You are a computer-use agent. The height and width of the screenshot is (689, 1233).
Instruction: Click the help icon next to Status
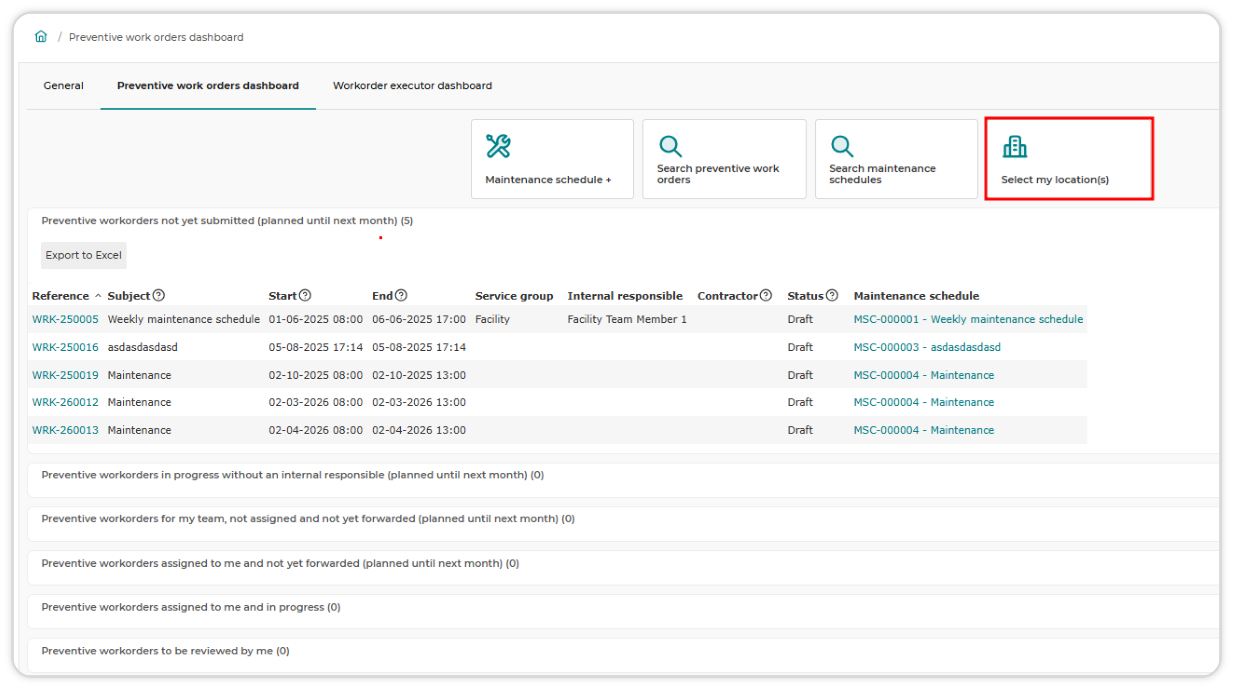pos(832,296)
